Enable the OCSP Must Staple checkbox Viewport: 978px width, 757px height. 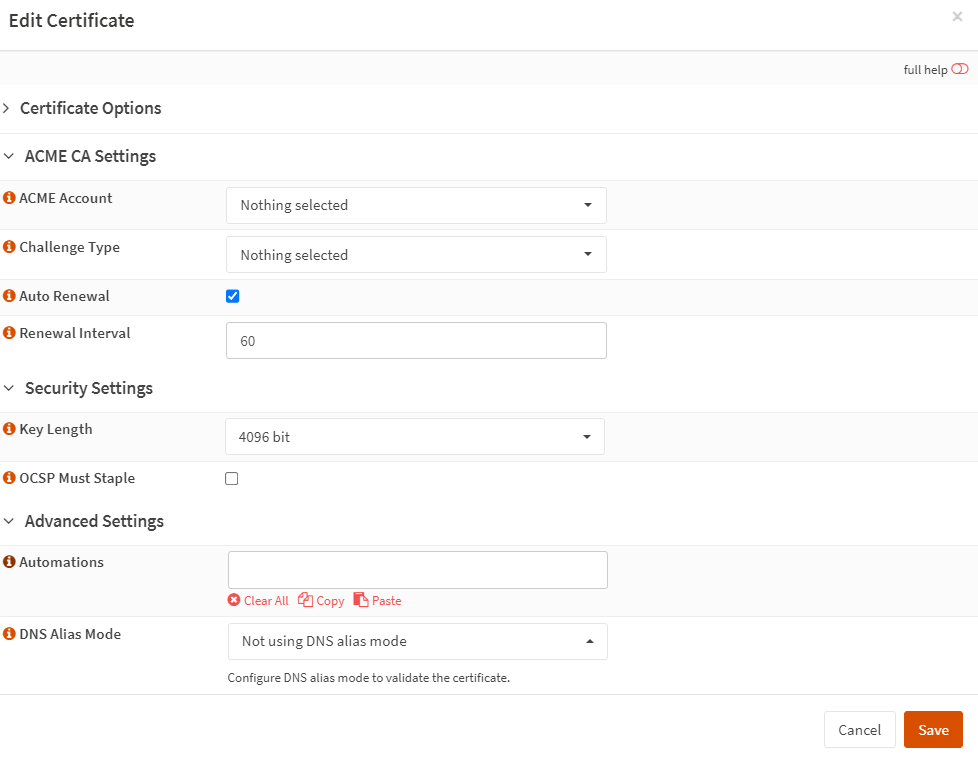tap(232, 478)
